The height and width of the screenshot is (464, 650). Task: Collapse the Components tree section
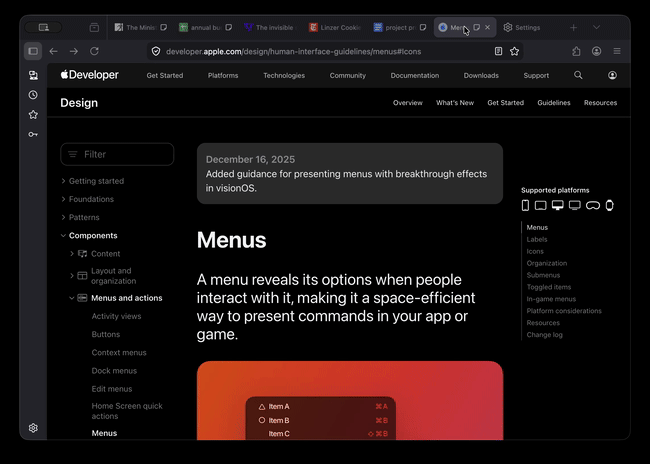coord(64,236)
